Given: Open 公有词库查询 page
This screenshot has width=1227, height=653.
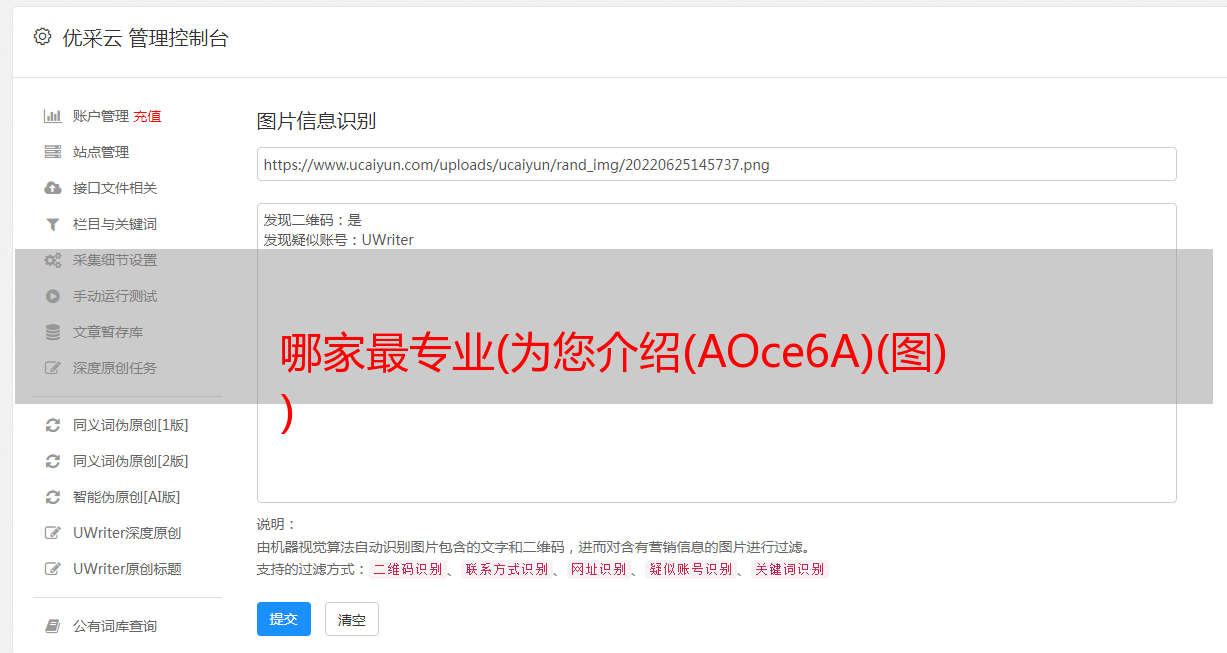Looking at the screenshot, I should [x=115, y=626].
